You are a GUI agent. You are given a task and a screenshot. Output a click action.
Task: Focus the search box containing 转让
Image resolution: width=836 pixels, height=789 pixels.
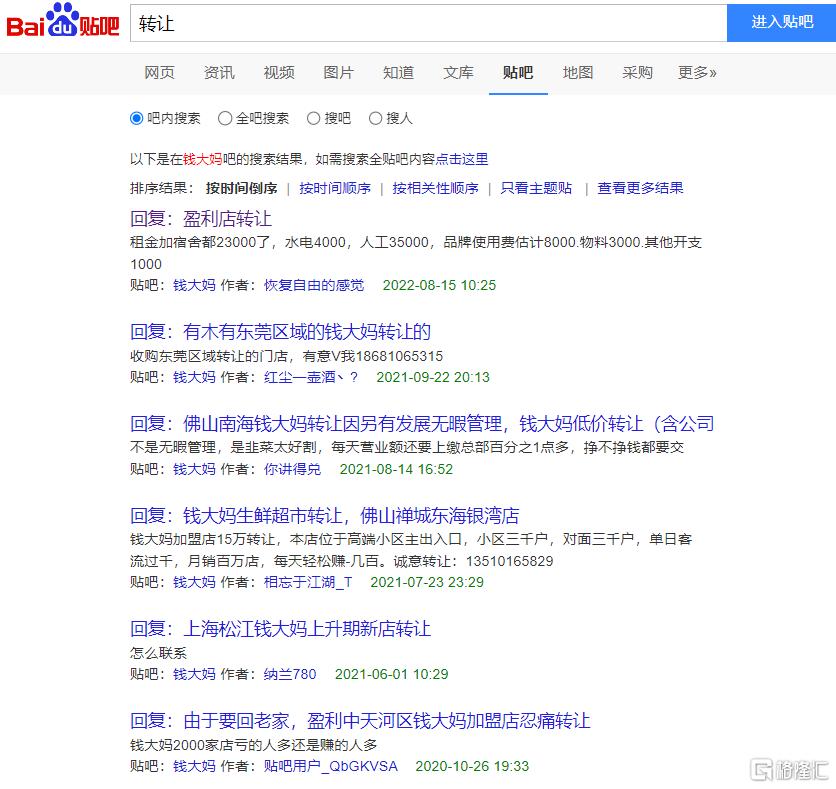coord(429,23)
